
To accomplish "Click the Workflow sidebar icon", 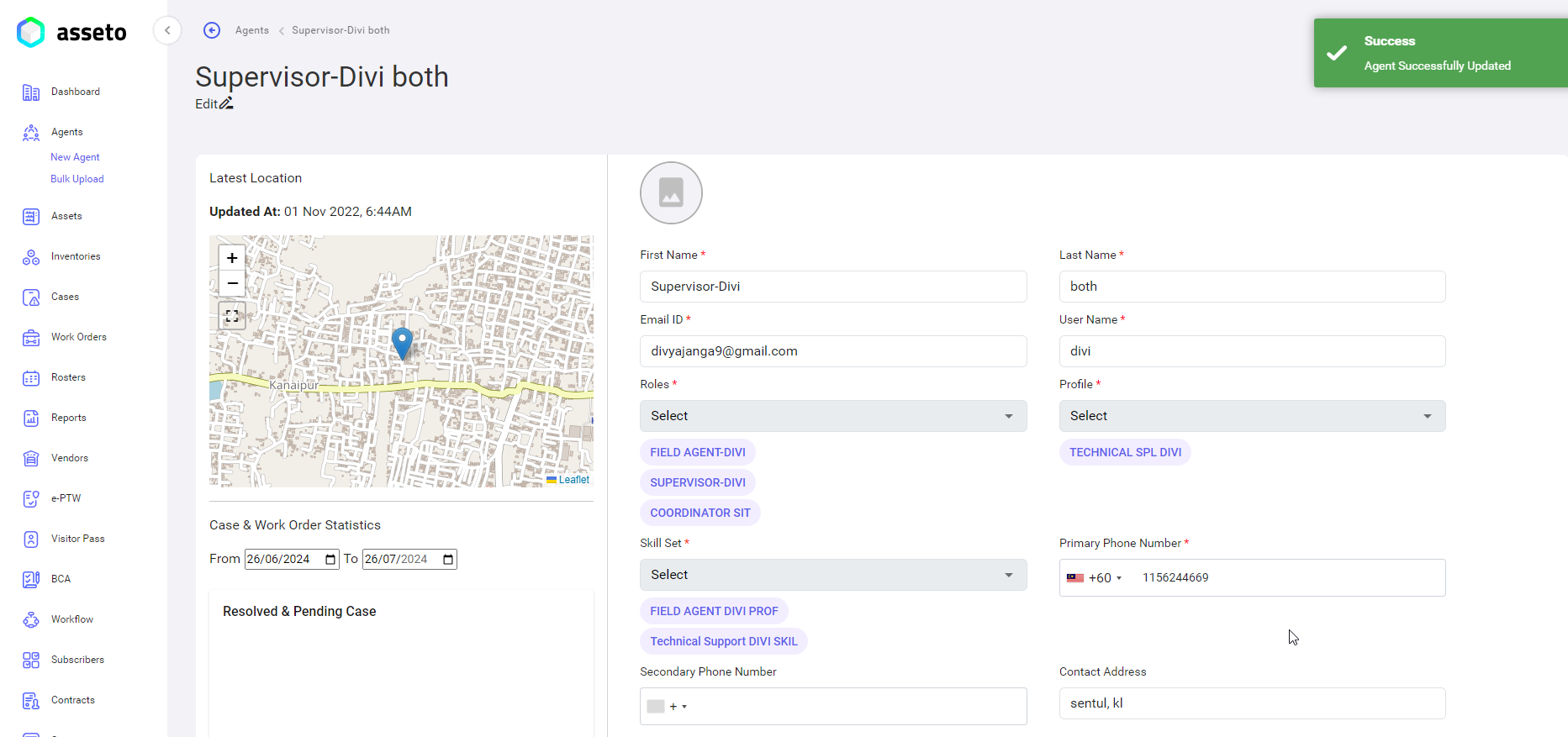I will [x=31, y=620].
